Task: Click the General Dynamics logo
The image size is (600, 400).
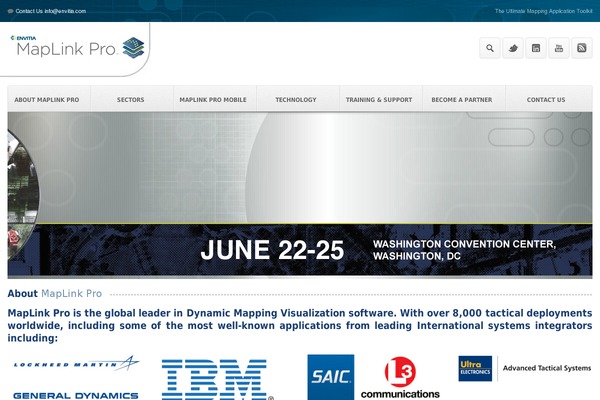Action: coord(75,395)
